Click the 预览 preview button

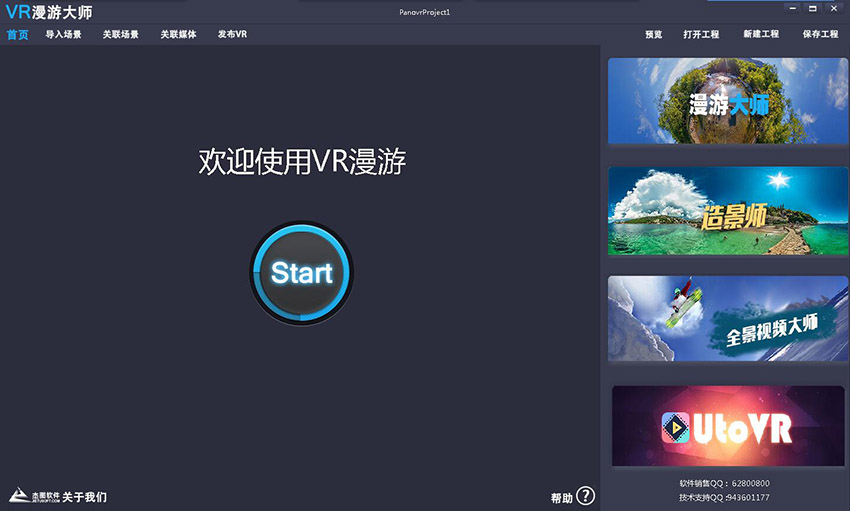(x=653, y=34)
